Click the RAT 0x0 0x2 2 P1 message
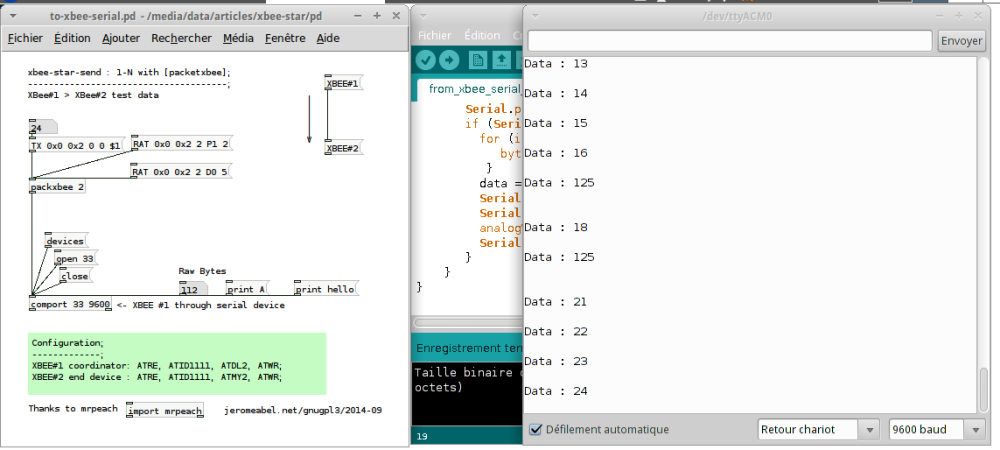This screenshot has width=1000, height=450. click(181, 144)
